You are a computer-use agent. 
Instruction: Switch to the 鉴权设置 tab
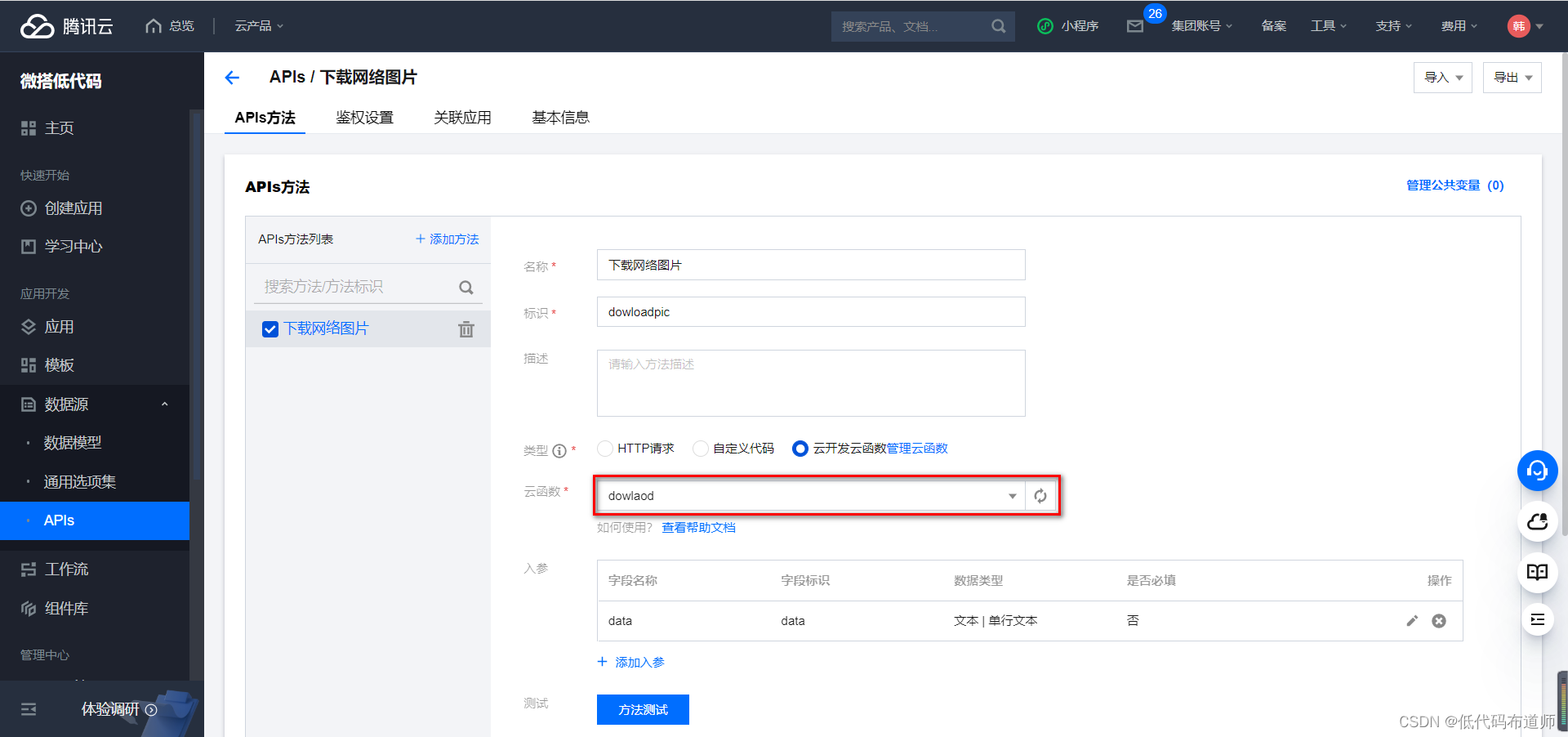click(x=364, y=118)
